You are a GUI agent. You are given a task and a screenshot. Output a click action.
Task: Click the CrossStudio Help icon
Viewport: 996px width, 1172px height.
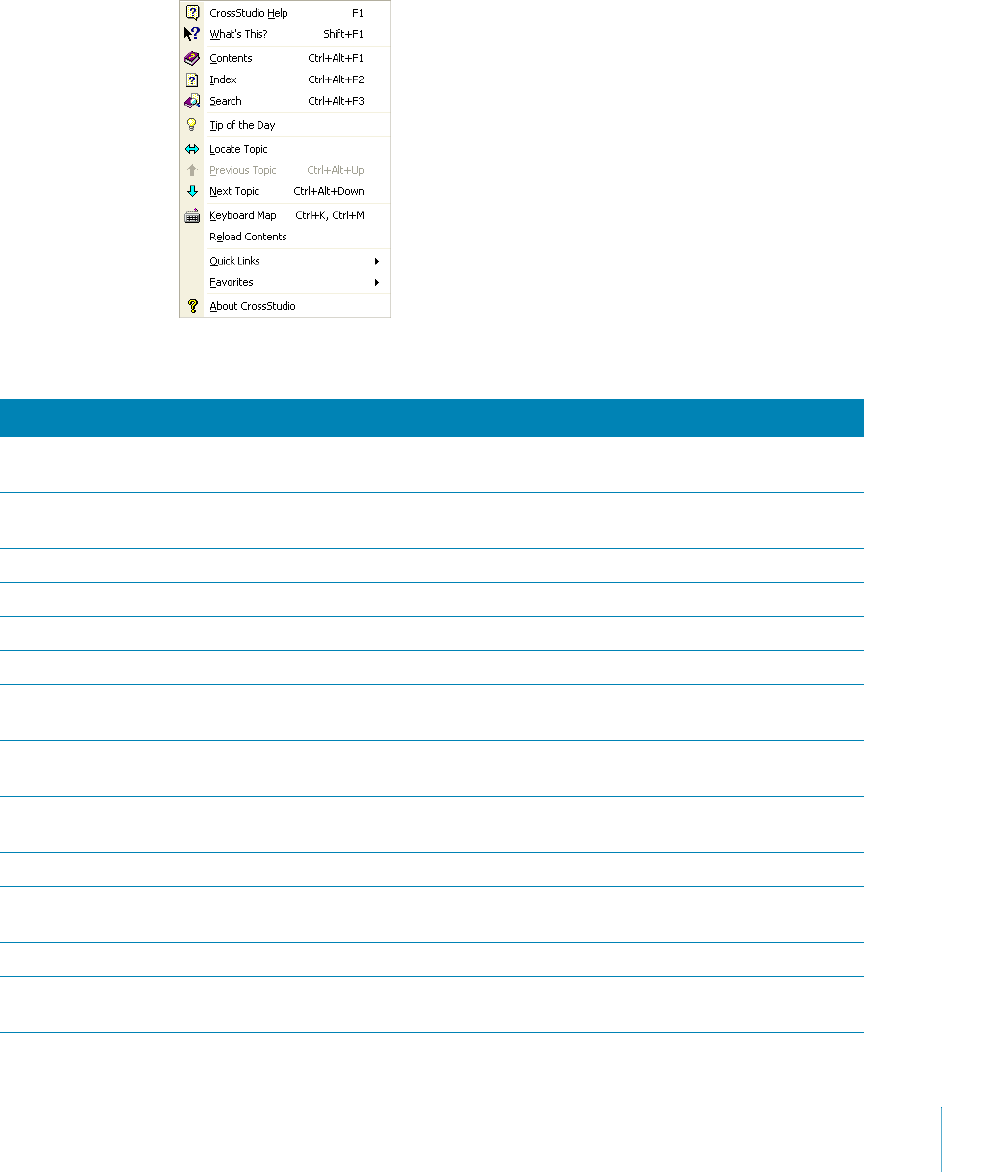tap(192, 13)
